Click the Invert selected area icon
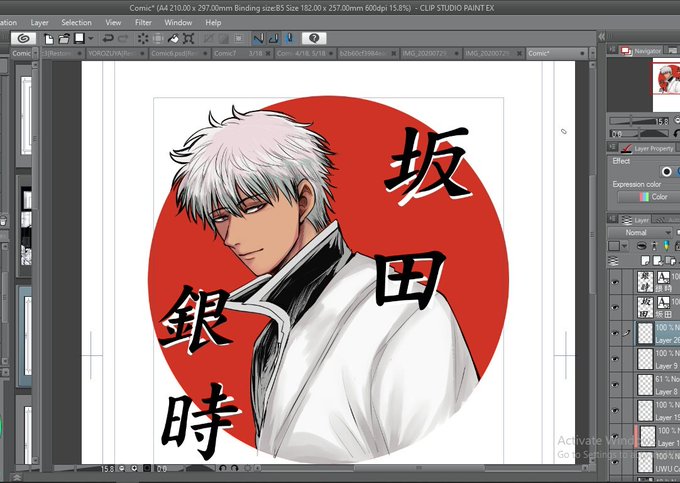 pyautogui.click(x=223, y=39)
